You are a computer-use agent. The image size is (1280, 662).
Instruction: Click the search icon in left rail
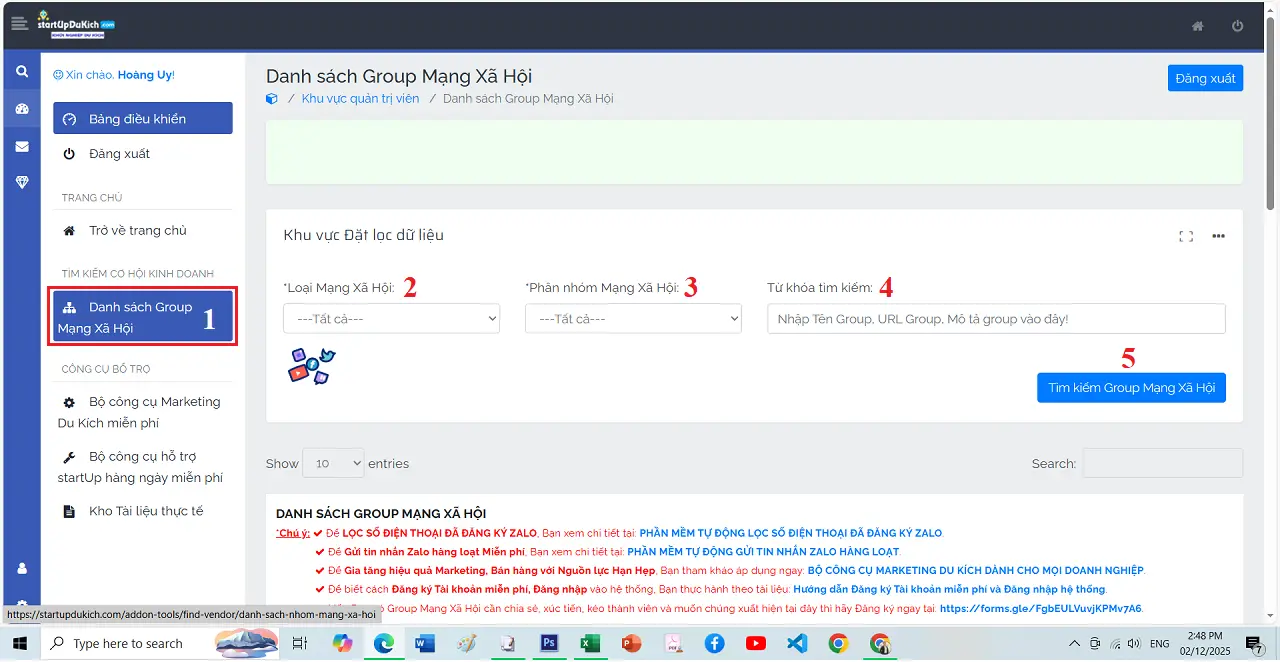21,72
